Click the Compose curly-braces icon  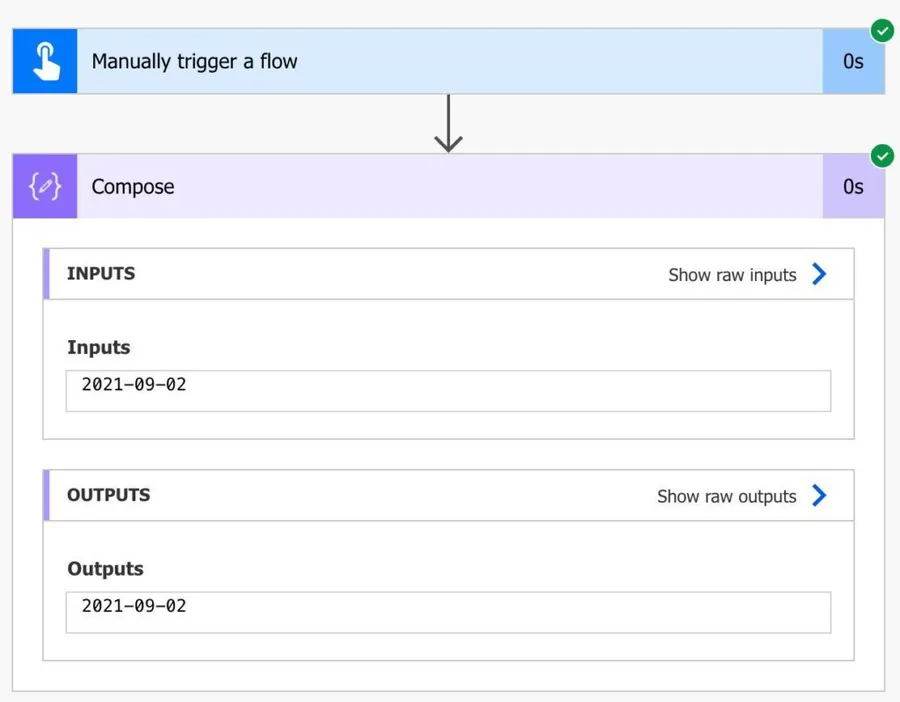tap(45, 187)
